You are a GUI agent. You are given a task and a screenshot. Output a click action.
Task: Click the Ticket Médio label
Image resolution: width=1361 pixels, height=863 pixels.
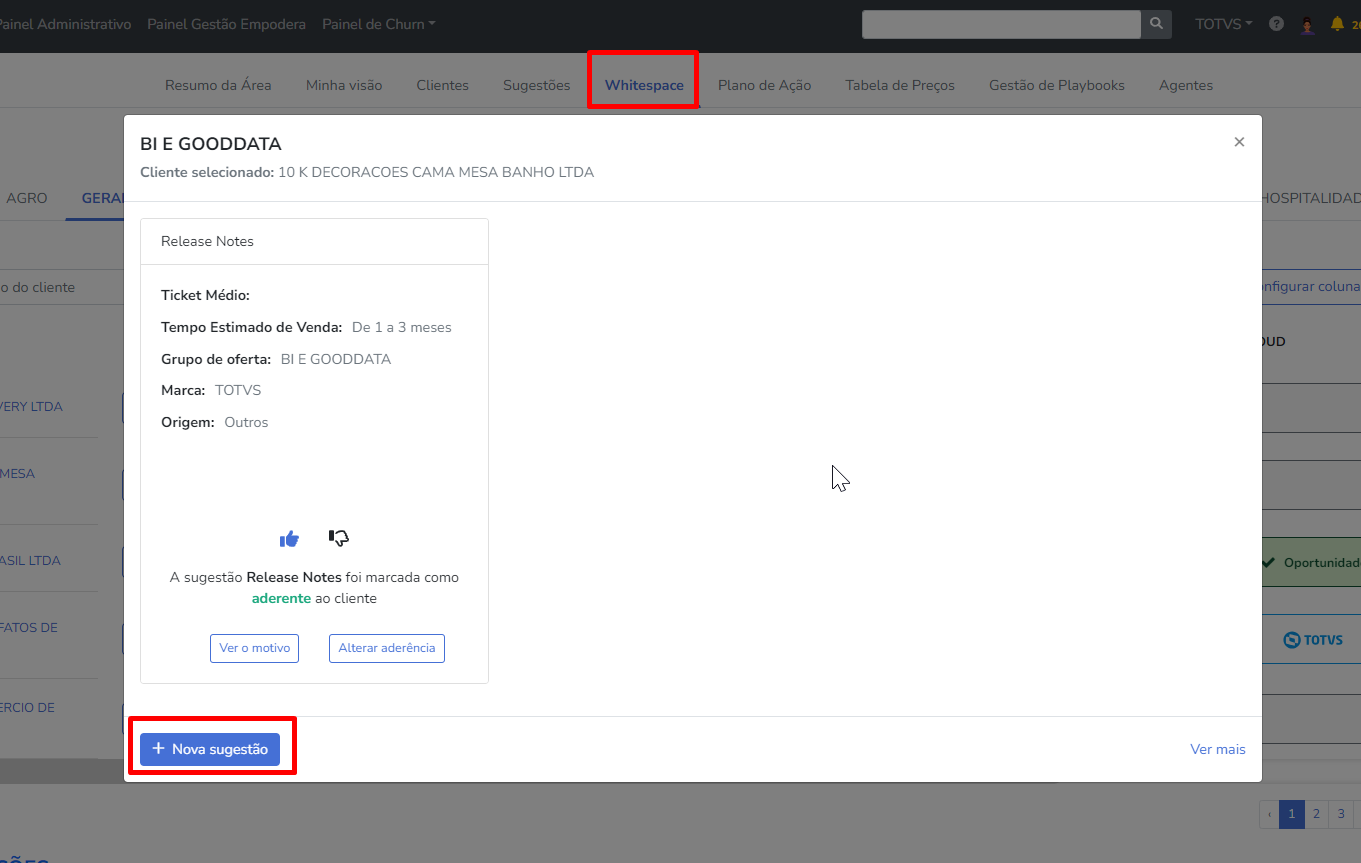click(205, 295)
